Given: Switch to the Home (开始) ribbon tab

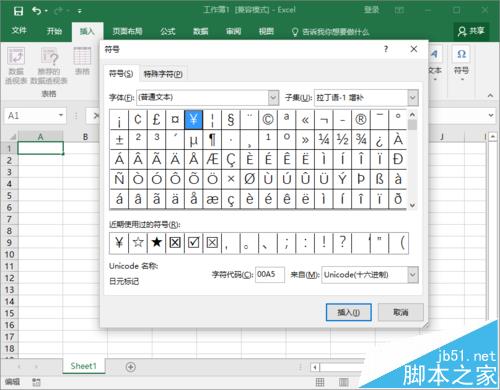Looking at the screenshot, I should click(x=54, y=31).
